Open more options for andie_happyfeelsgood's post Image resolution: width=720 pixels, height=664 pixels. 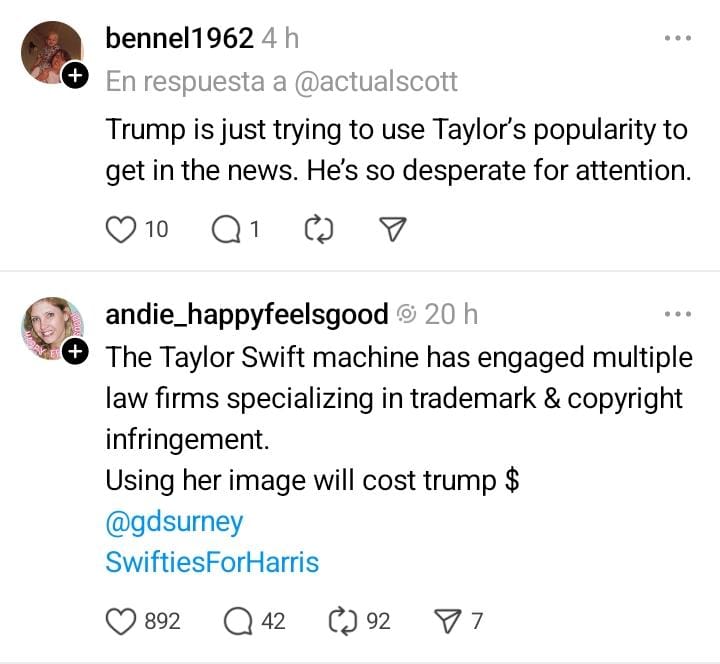click(x=677, y=314)
